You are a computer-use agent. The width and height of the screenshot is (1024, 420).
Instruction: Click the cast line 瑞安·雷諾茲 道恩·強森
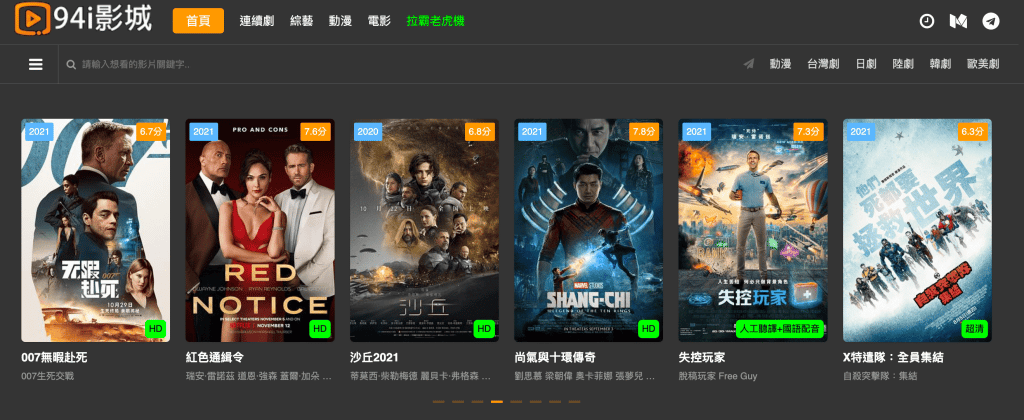pos(259,376)
